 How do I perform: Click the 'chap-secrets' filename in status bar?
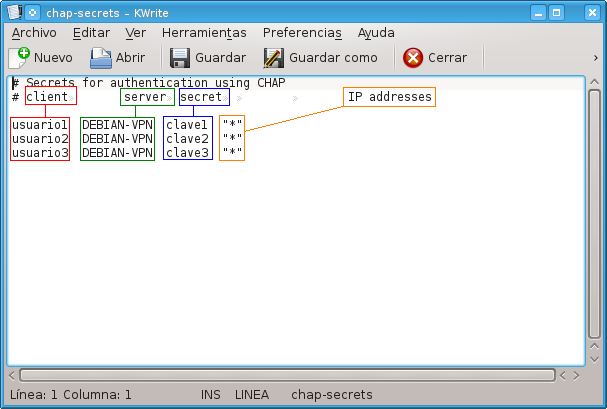click(332, 395)
